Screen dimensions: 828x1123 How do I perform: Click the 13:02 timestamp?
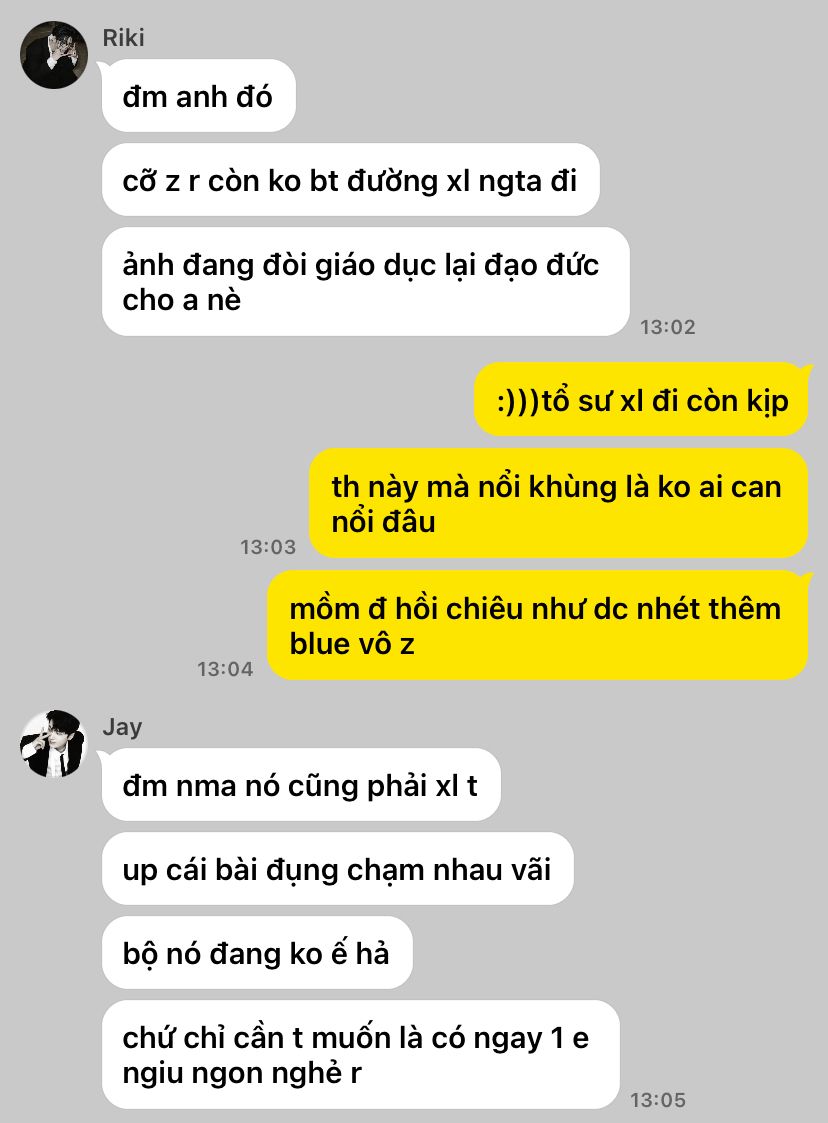pos(668,327)
